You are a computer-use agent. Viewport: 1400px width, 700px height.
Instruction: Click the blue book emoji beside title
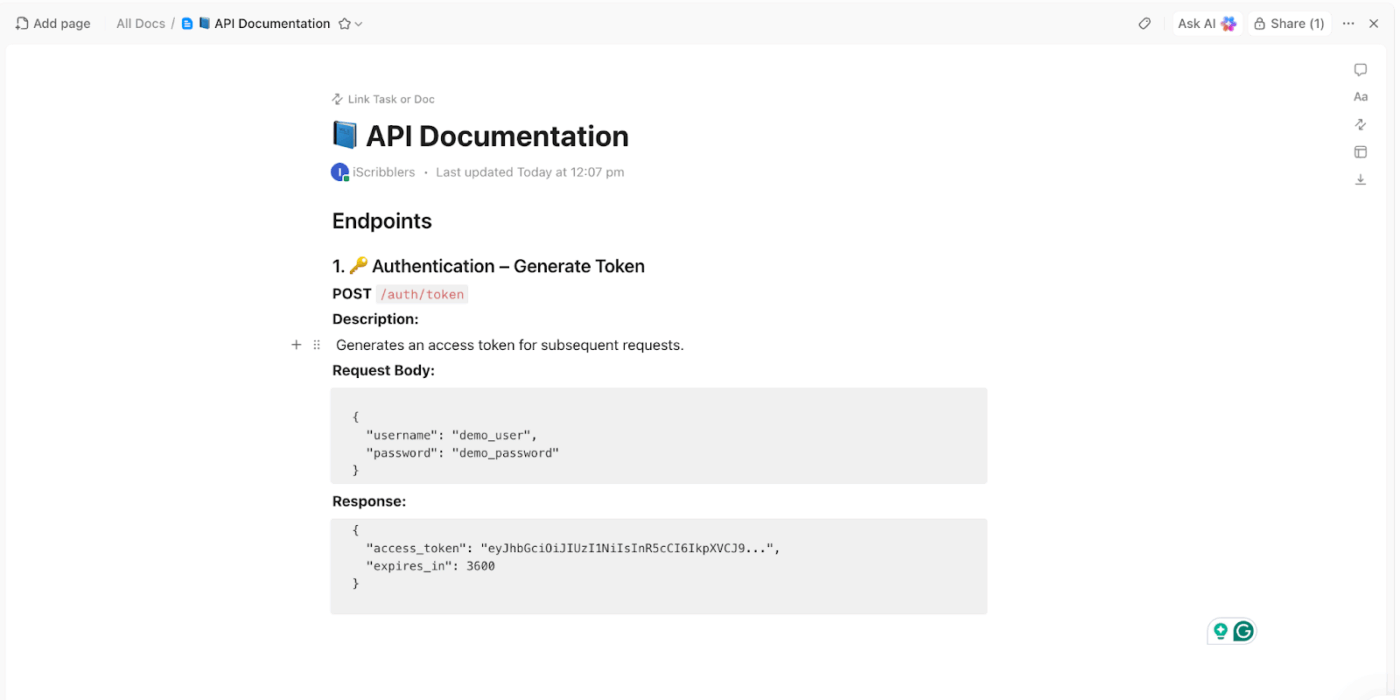coord(344,135)
